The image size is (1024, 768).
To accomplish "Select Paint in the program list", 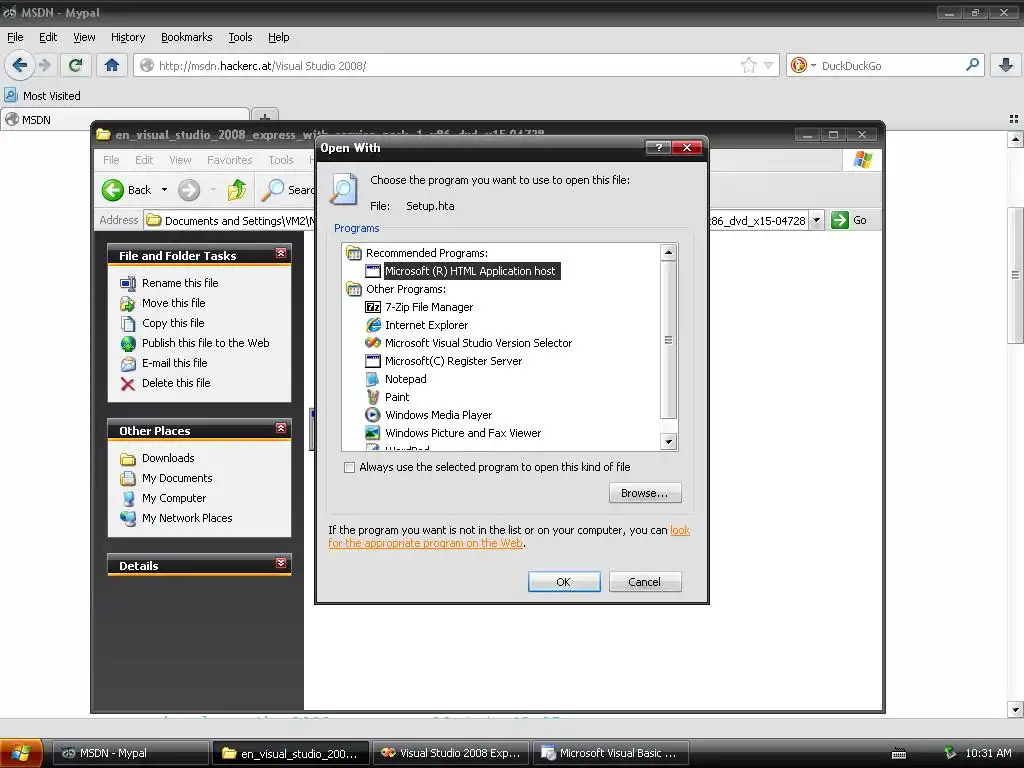I will (396, 397).
